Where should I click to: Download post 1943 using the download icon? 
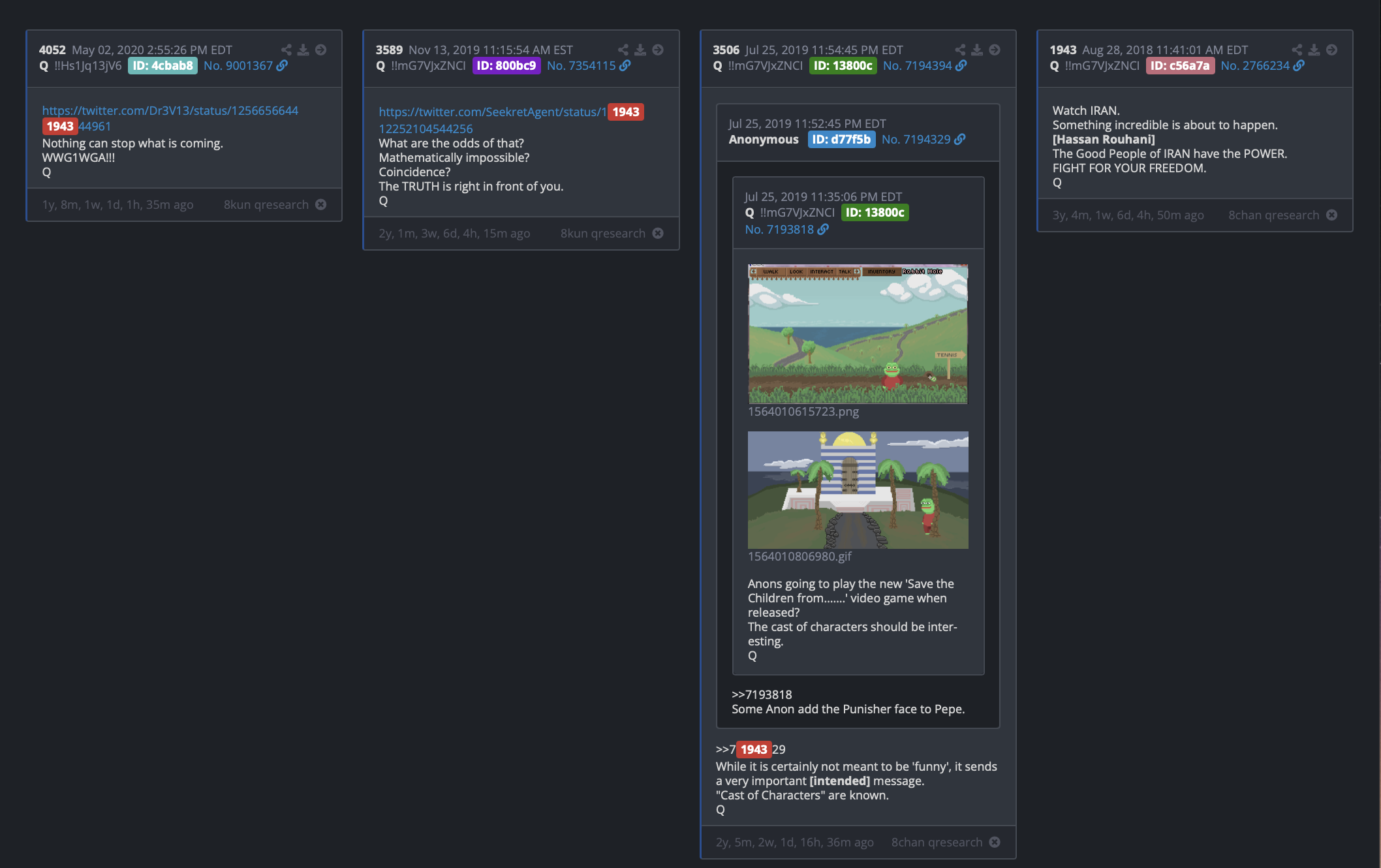coord(1314,50)
